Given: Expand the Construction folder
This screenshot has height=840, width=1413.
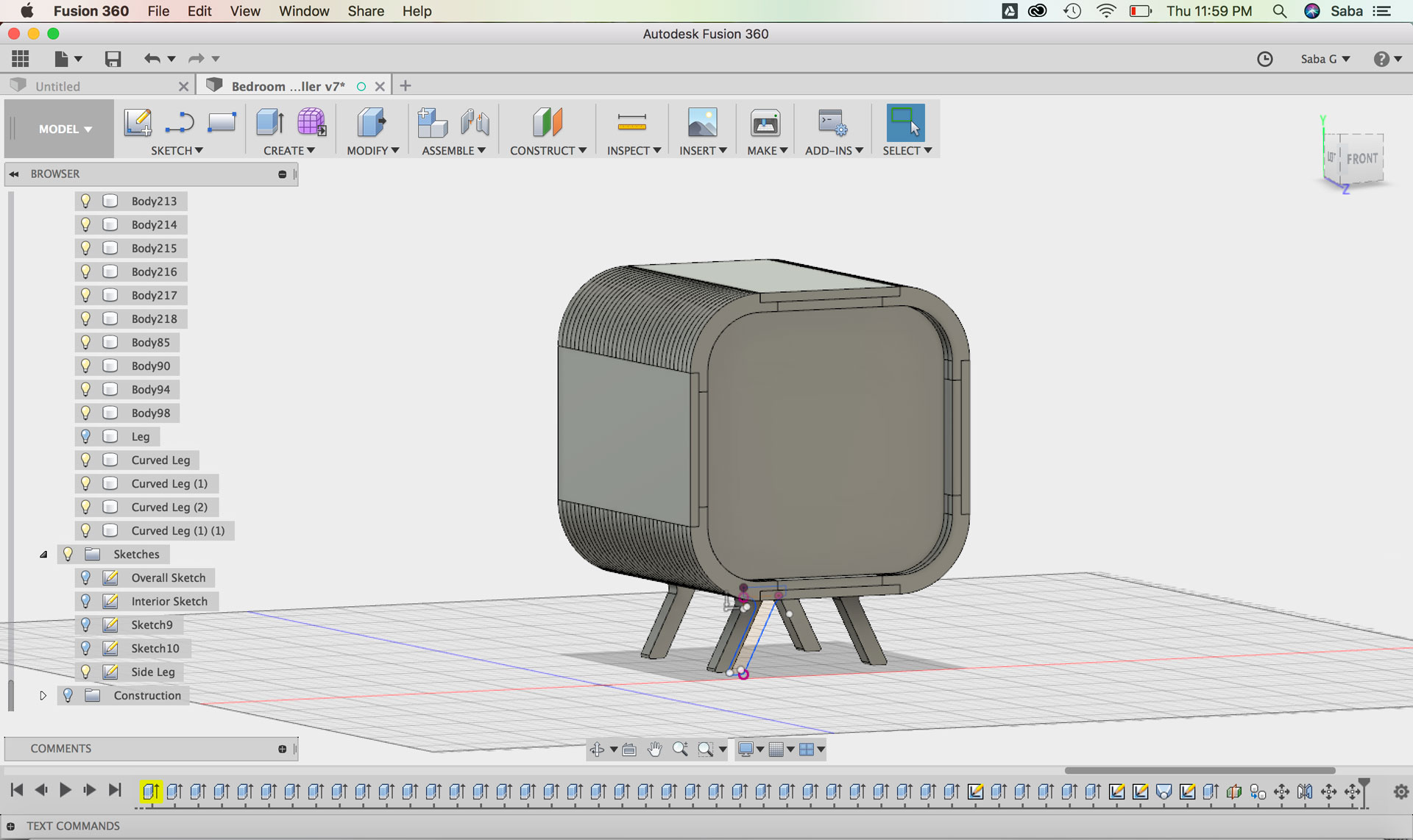Looking at the screenshot, I should (x=43, y=695).
